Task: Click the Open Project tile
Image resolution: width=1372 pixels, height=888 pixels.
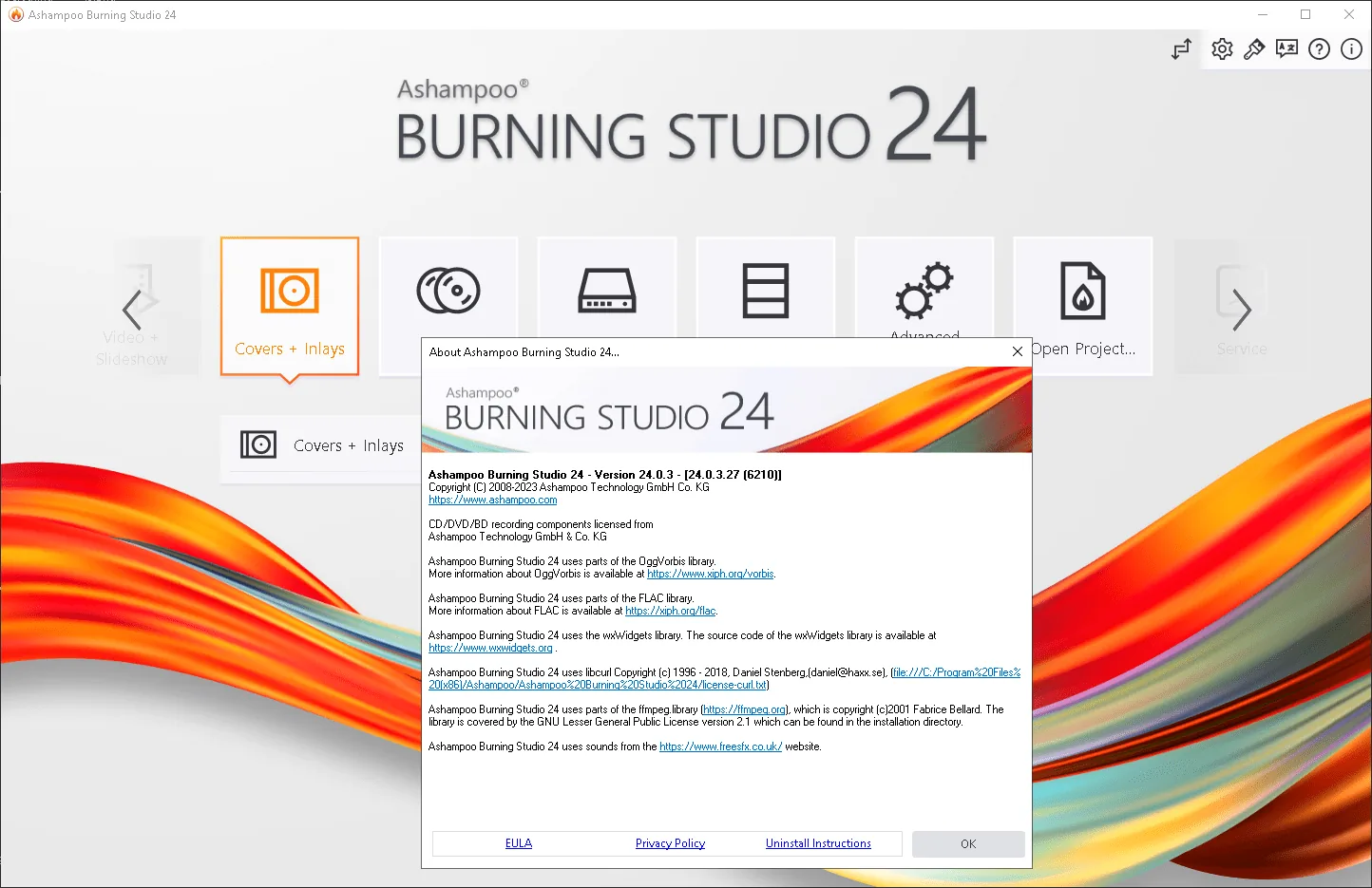Action: click(1083, 306)
